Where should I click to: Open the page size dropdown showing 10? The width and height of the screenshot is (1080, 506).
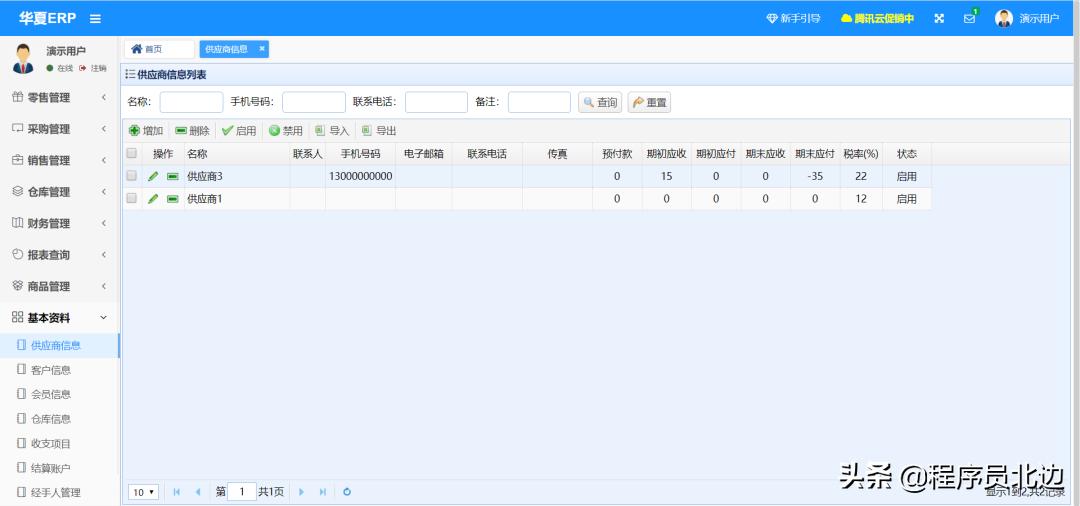coord(144,492)
